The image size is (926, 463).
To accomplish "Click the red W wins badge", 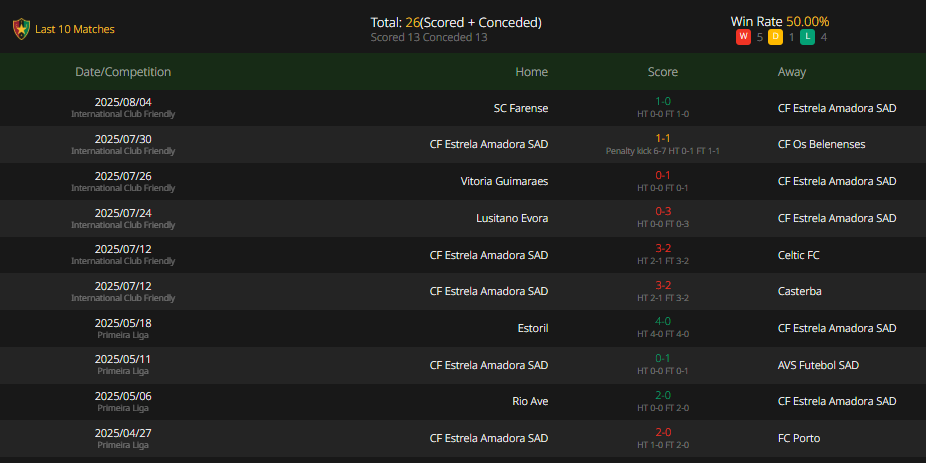I will (x=743, y=38).
